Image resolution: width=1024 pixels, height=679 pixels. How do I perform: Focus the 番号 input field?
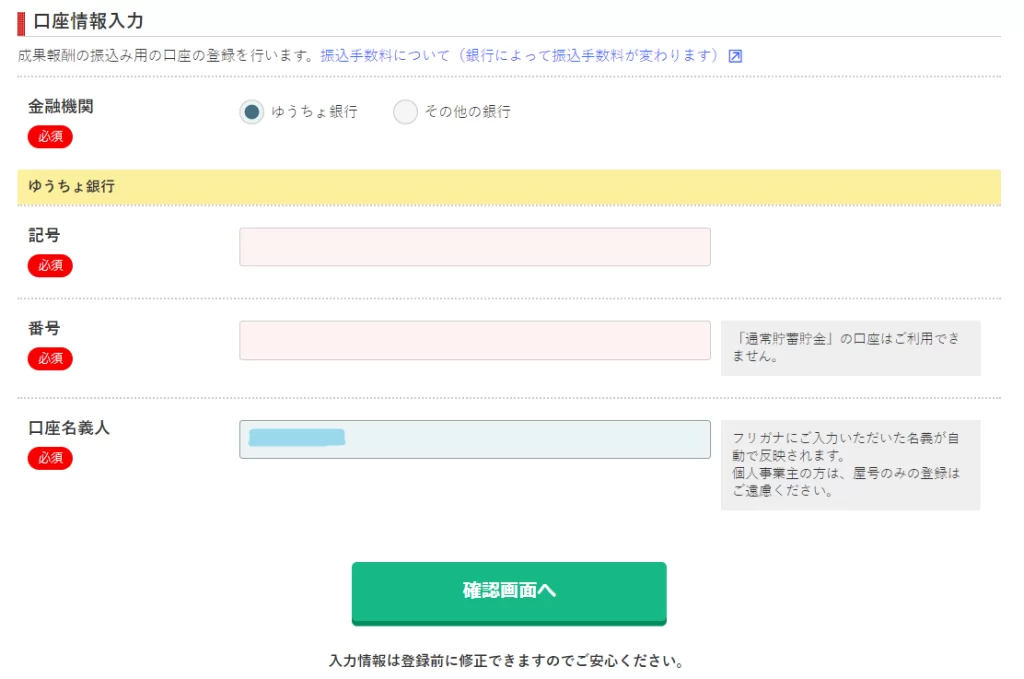click(474, 340)
